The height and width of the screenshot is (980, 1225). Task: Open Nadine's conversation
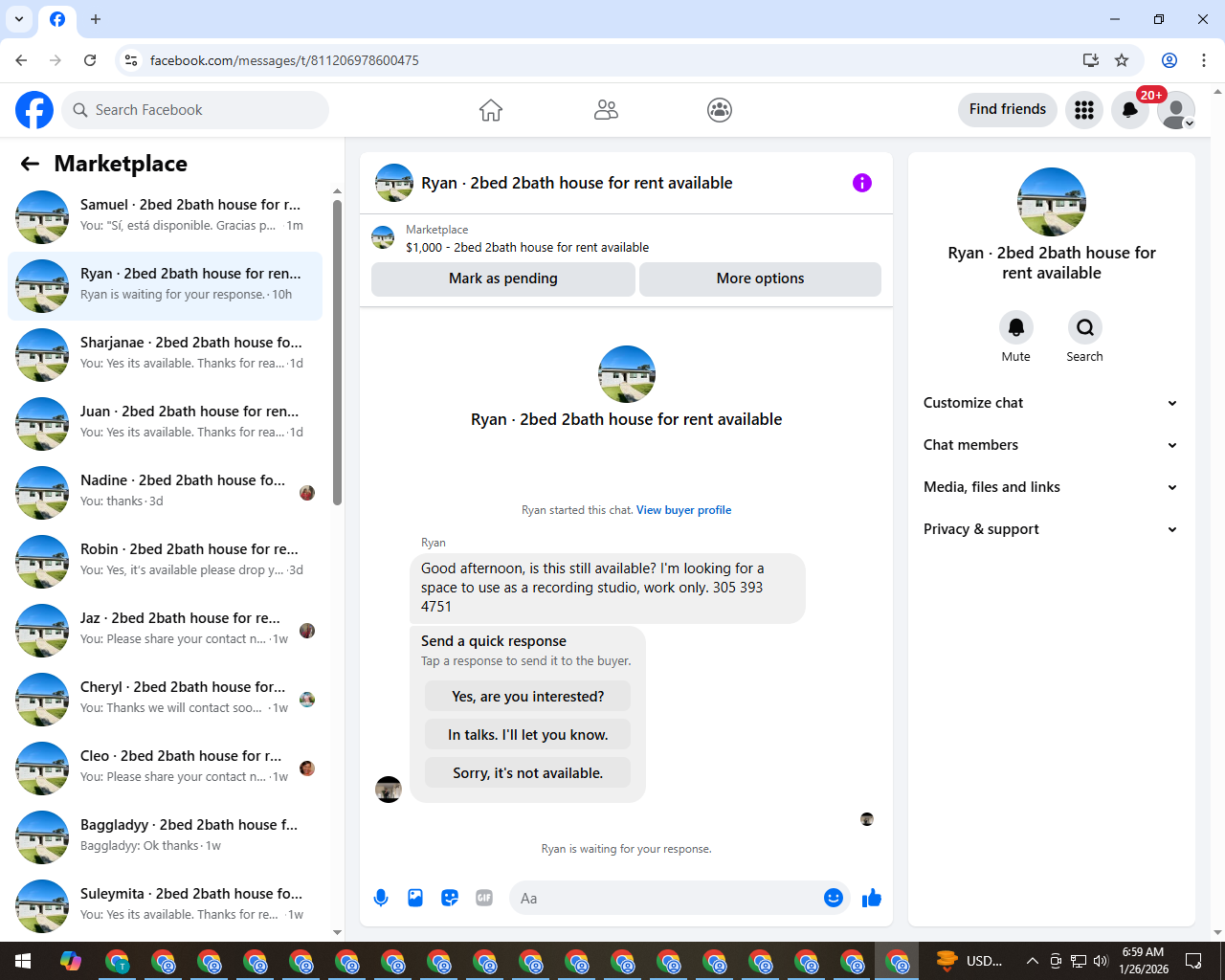coord(165,492)
